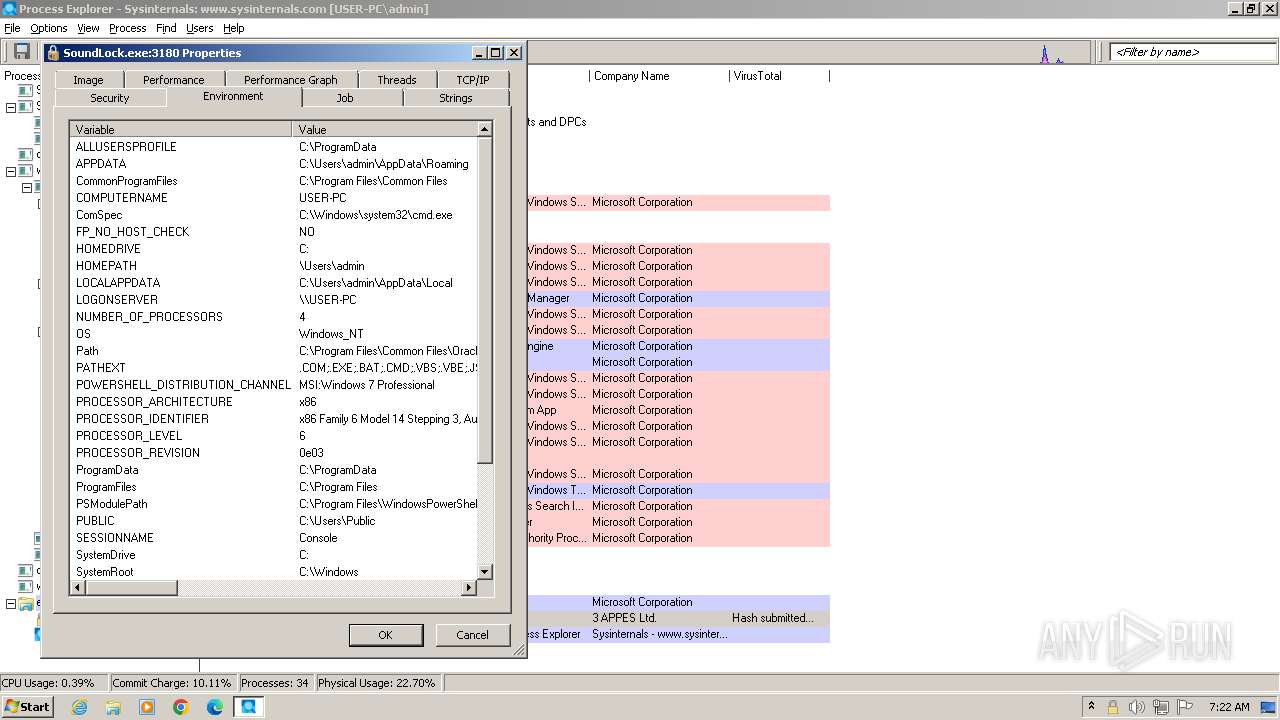Click the environment list scroll up arrow
This screenshot has height=720, width=1280.
click(x=485, y=129)
